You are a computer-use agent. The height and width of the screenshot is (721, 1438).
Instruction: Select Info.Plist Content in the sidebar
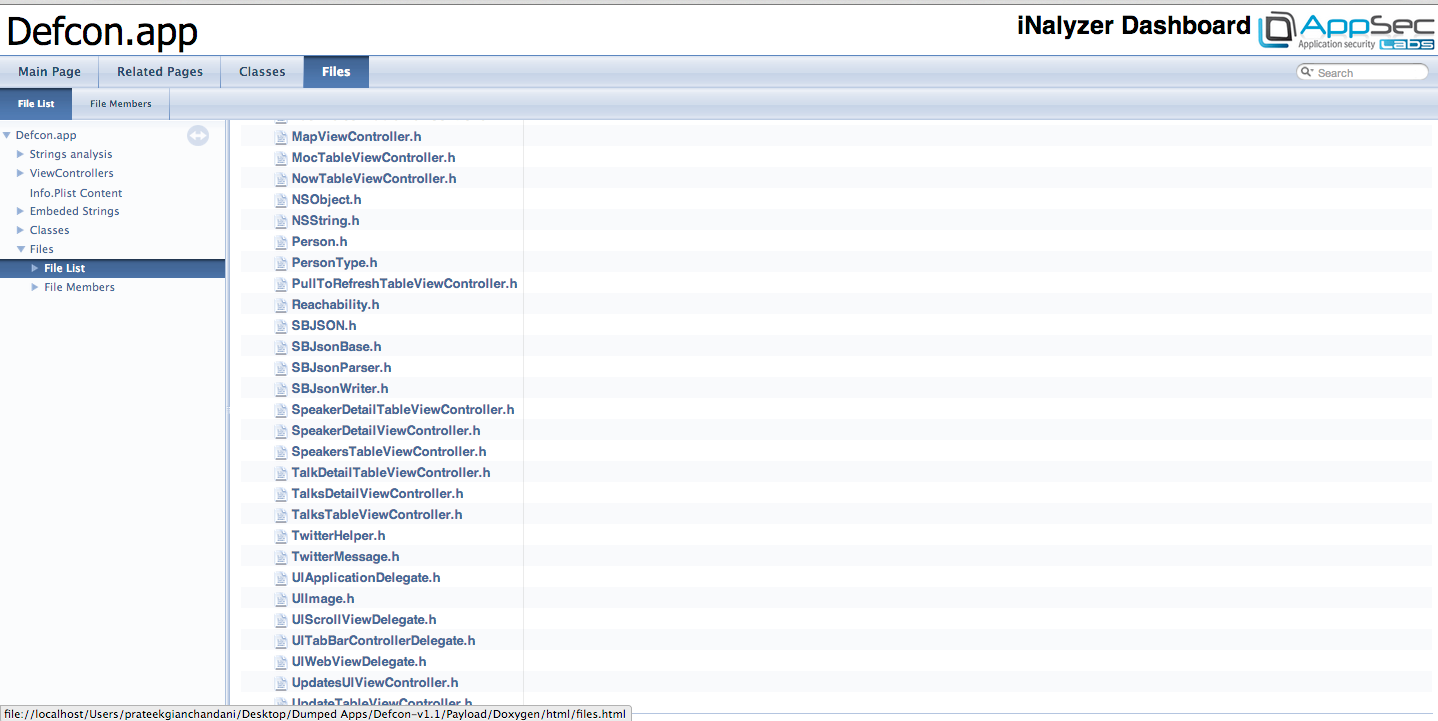point(76,193)
